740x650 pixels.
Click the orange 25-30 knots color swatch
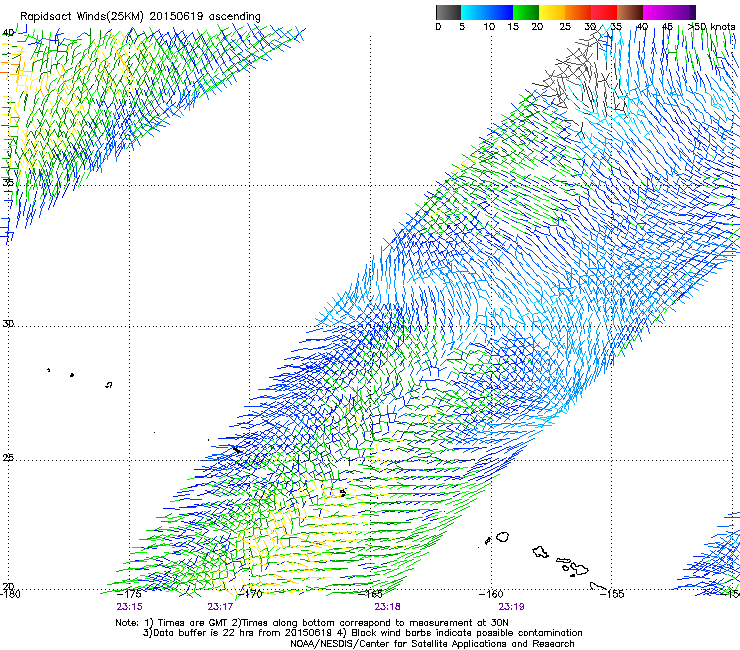pyautogui.click(x=578, y=12)
